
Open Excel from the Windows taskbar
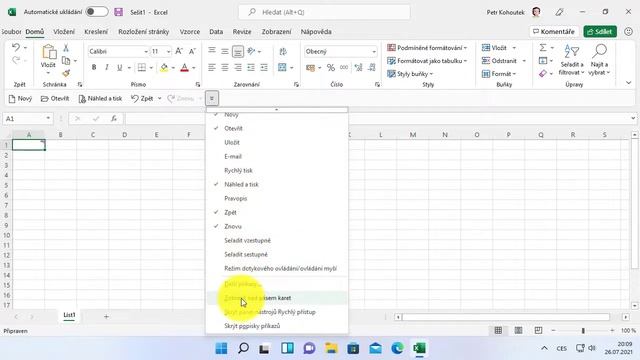[419, 348]
